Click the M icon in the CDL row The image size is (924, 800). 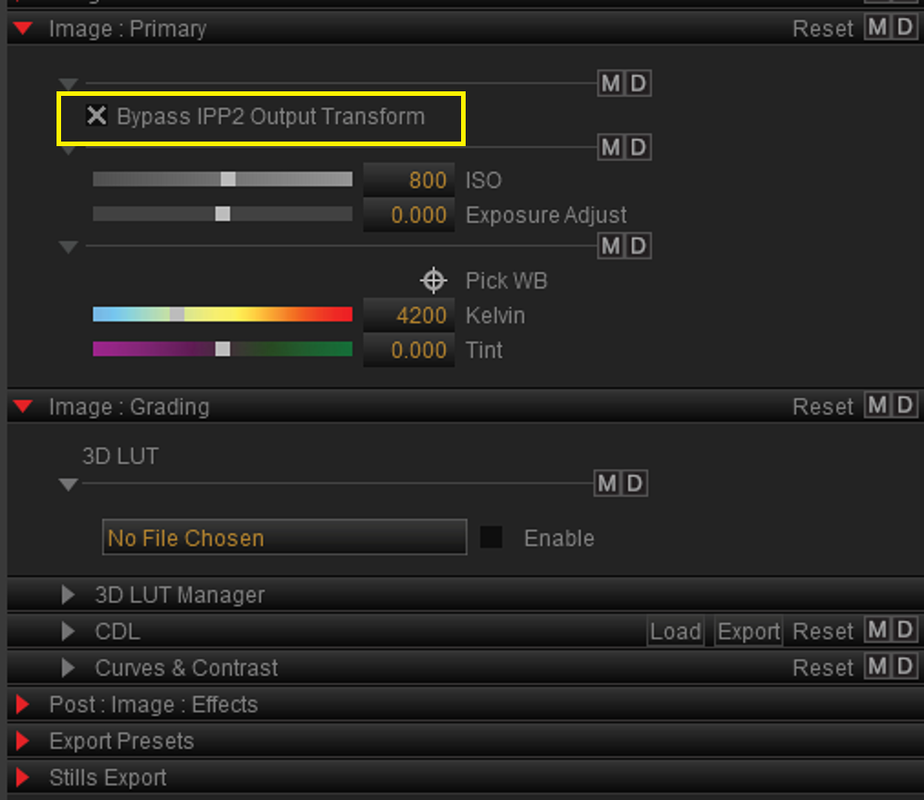click(x=877, y=630)
